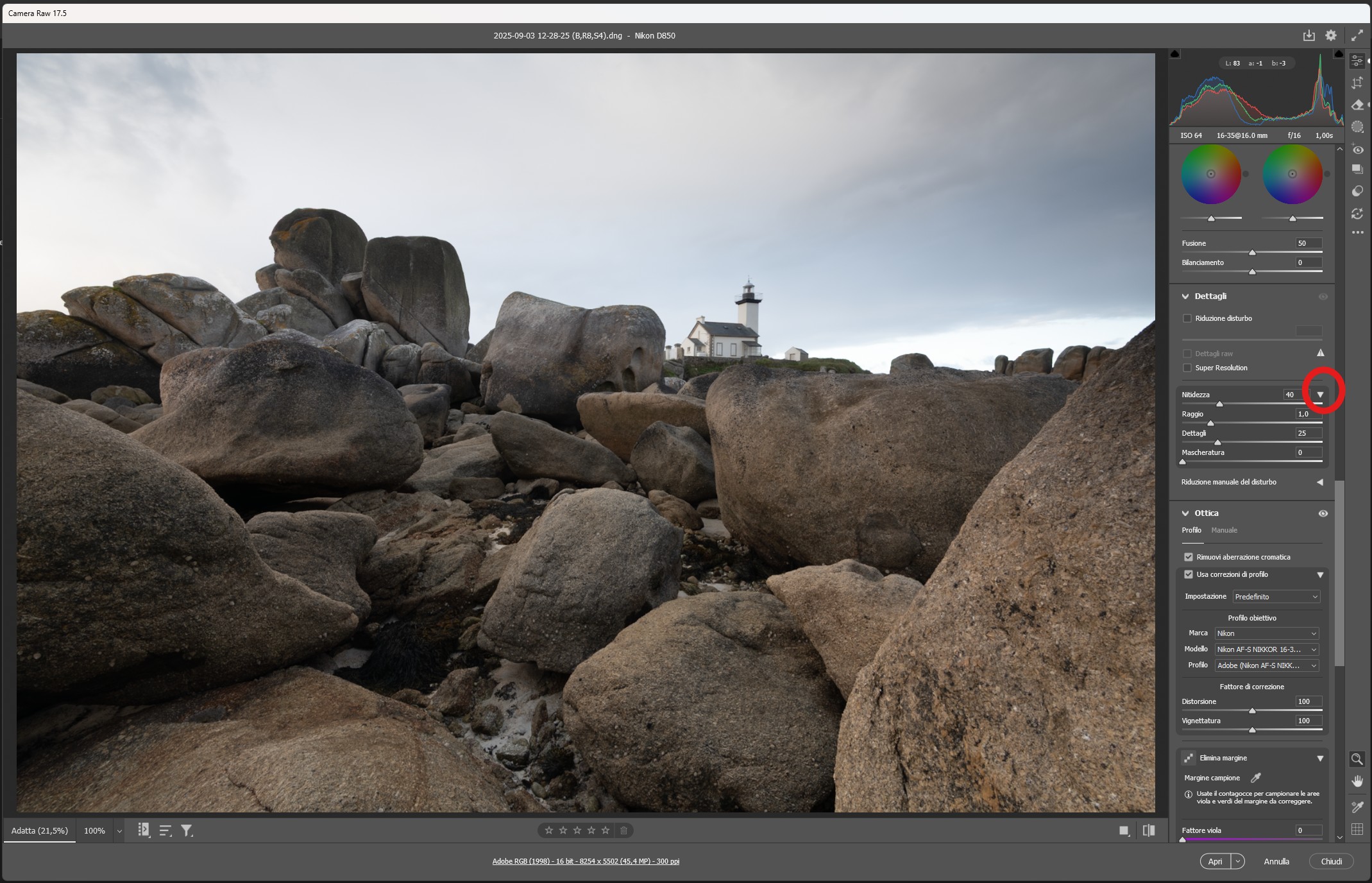Select the Healing eraser tool

pos(1357,105)
